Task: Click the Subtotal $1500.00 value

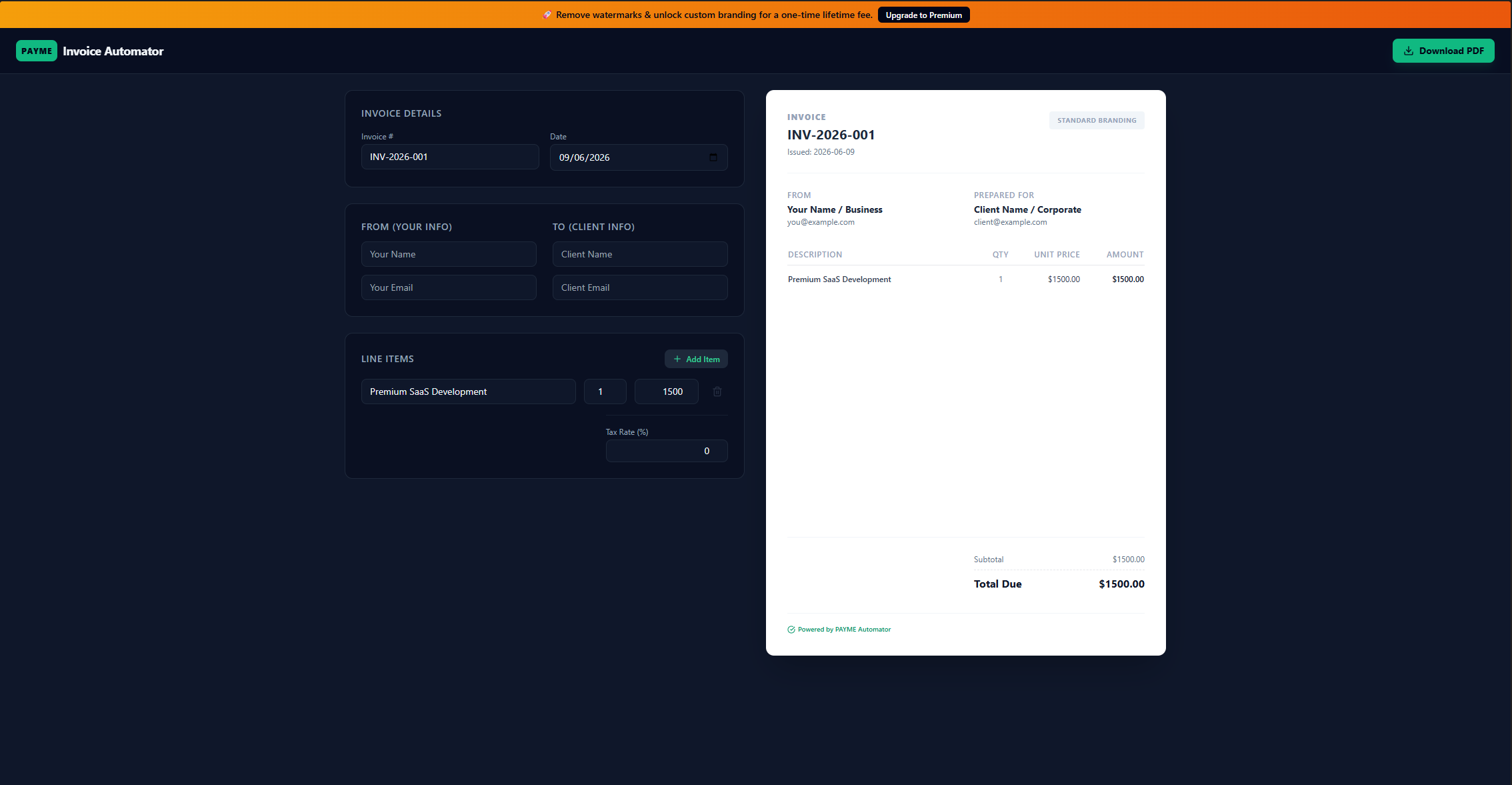Action: click(1129, 560)
